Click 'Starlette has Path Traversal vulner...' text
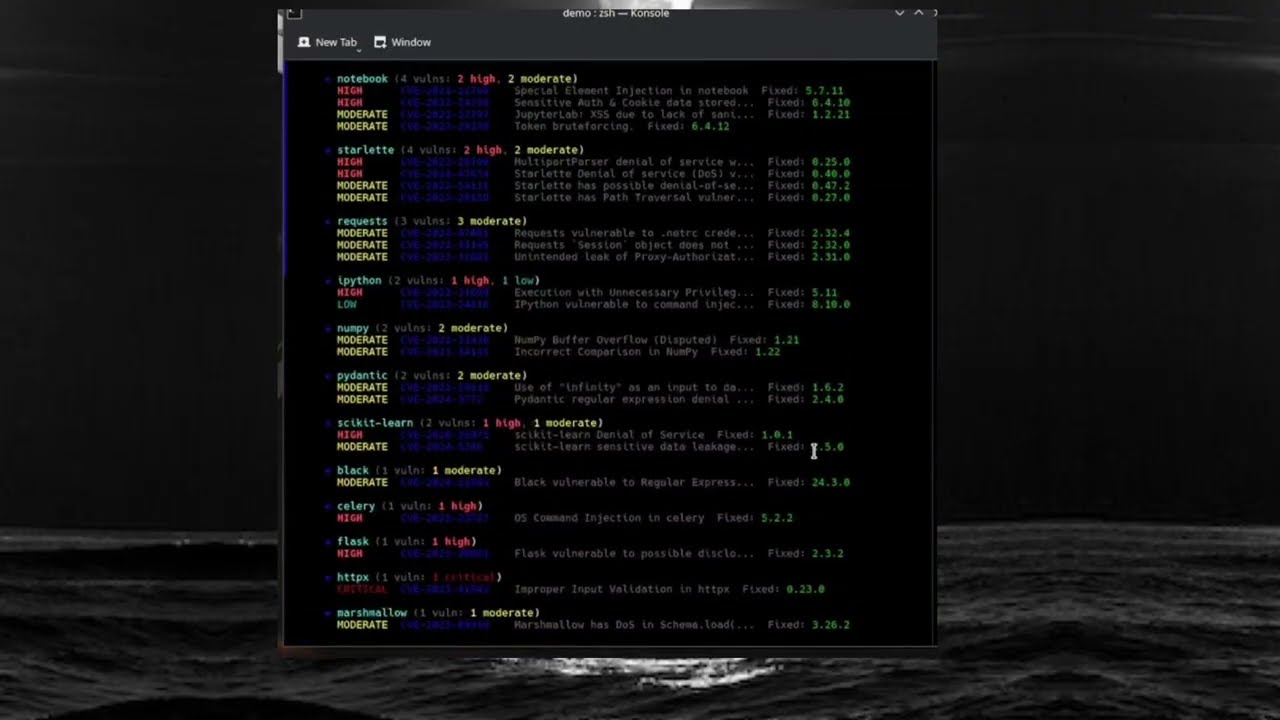The width and height of the screenshot is (1280, 720). pos(634,198)
